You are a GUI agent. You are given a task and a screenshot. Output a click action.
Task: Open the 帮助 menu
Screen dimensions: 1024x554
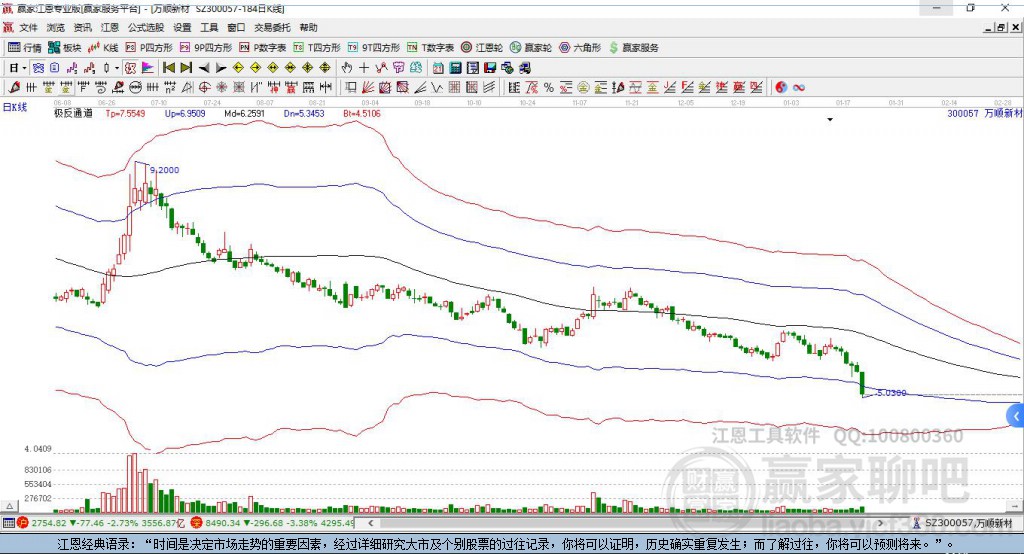[x=308, y=27]
